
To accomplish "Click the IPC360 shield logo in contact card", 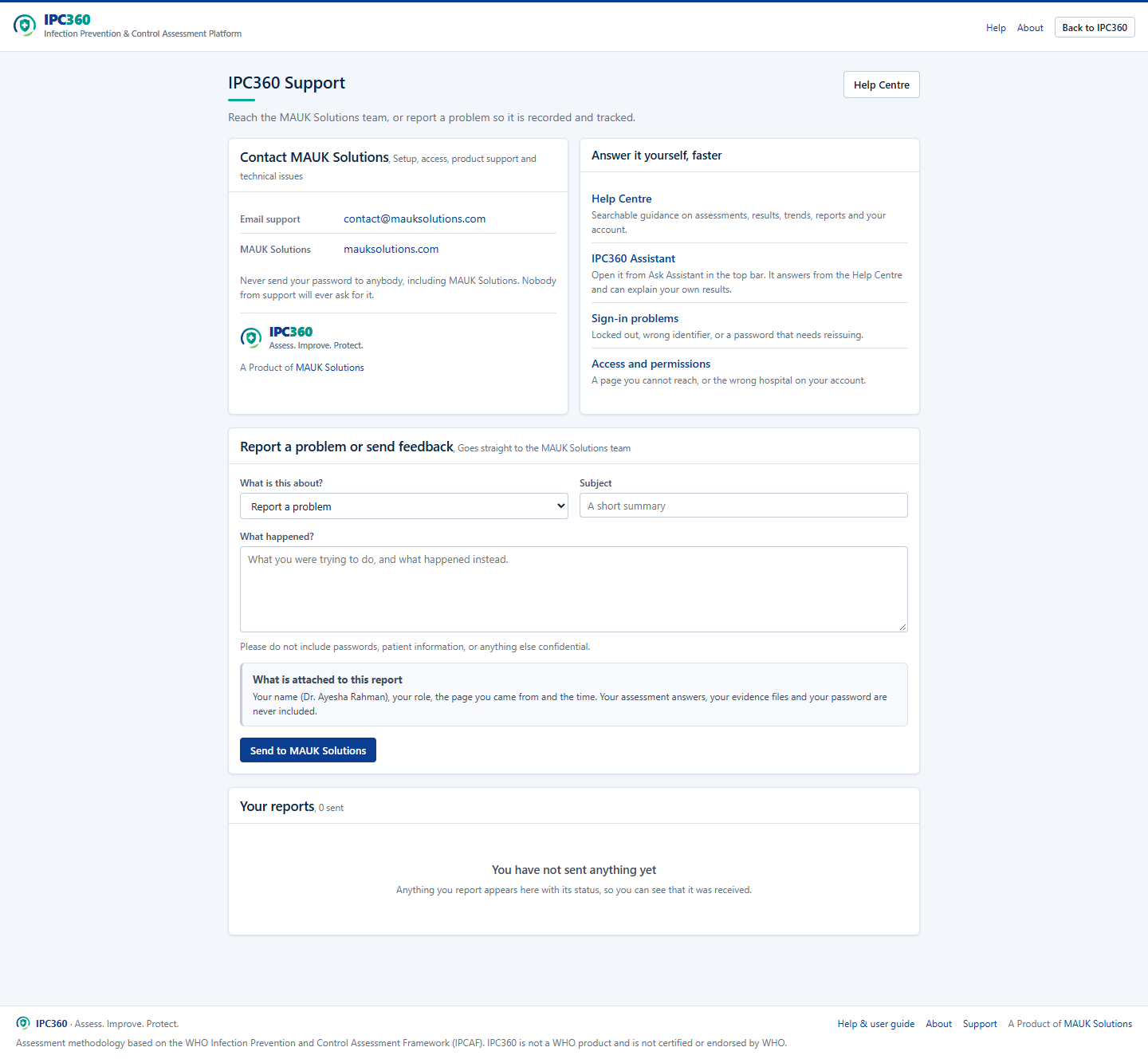I will click(x=251, y=337).
